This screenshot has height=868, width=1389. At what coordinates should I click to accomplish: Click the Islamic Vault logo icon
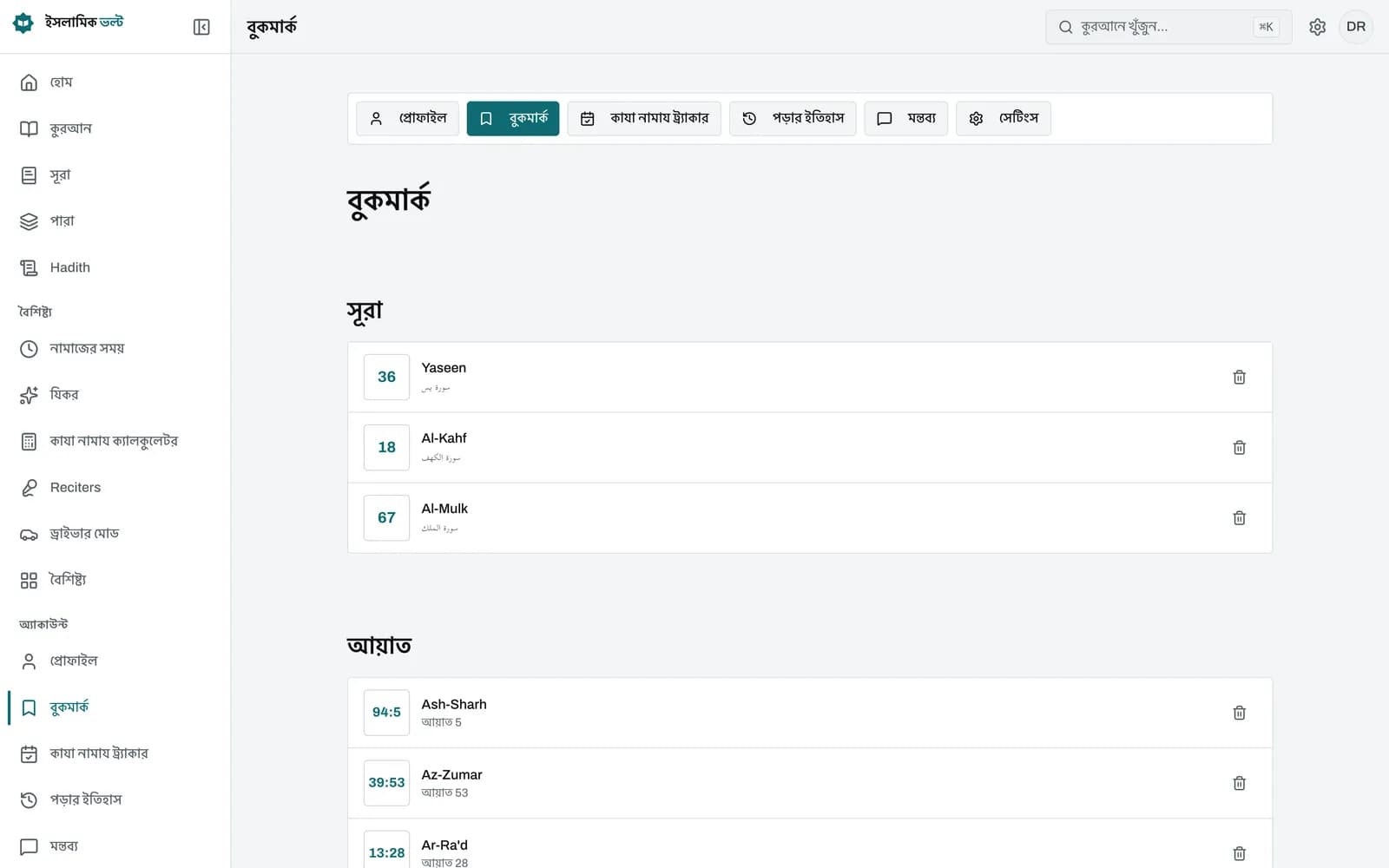click(23, 23)
